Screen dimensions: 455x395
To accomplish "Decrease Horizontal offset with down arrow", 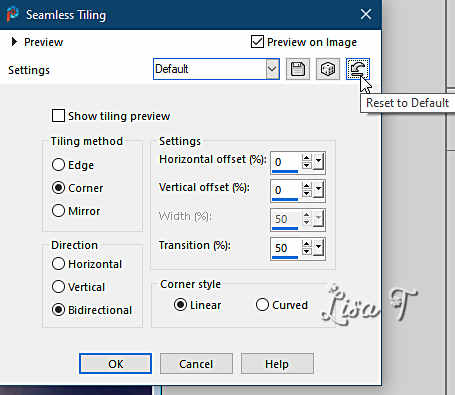I will (x=307, y=165).
